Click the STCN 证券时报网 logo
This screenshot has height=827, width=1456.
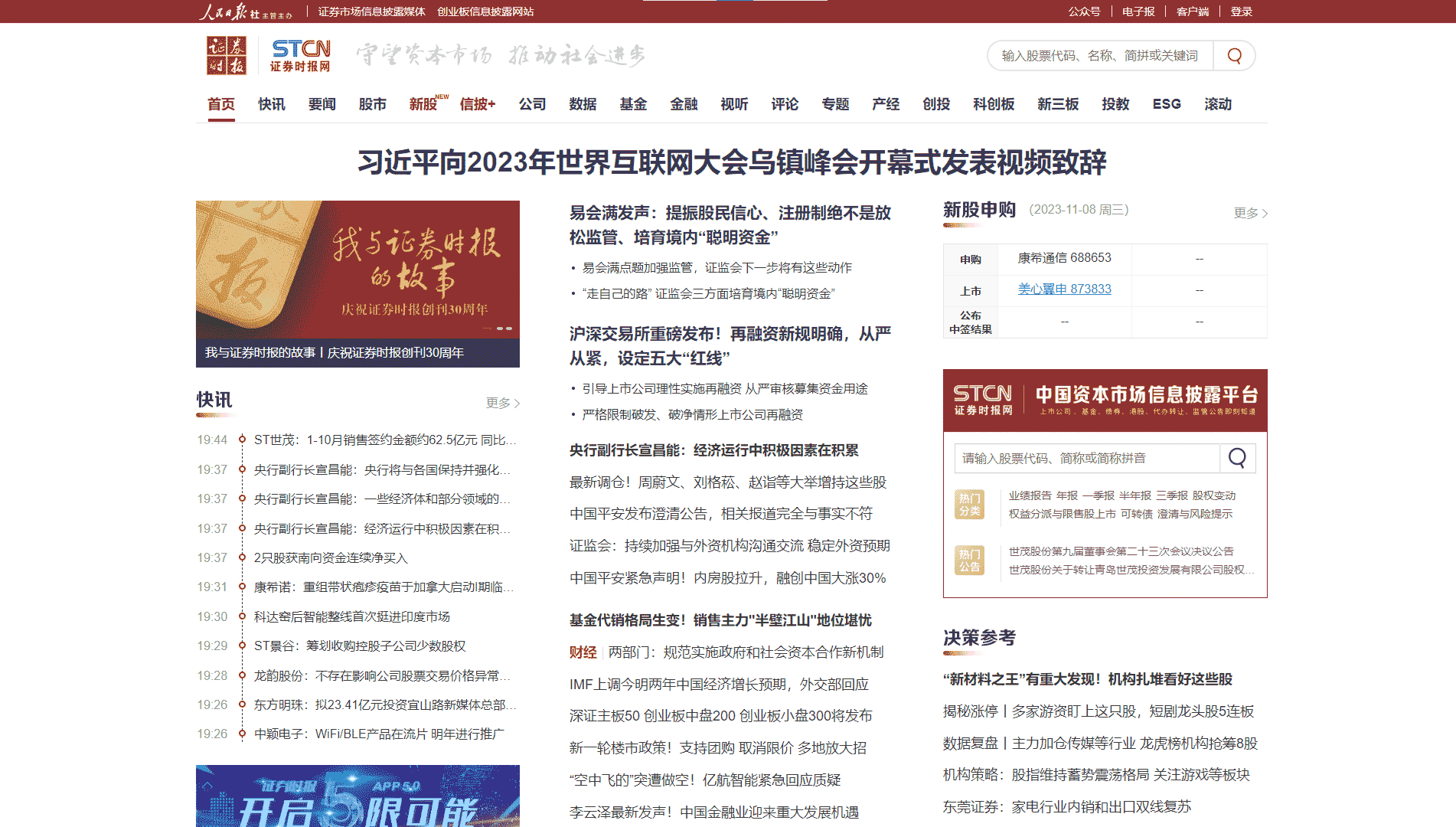click(x=301, y=56)
